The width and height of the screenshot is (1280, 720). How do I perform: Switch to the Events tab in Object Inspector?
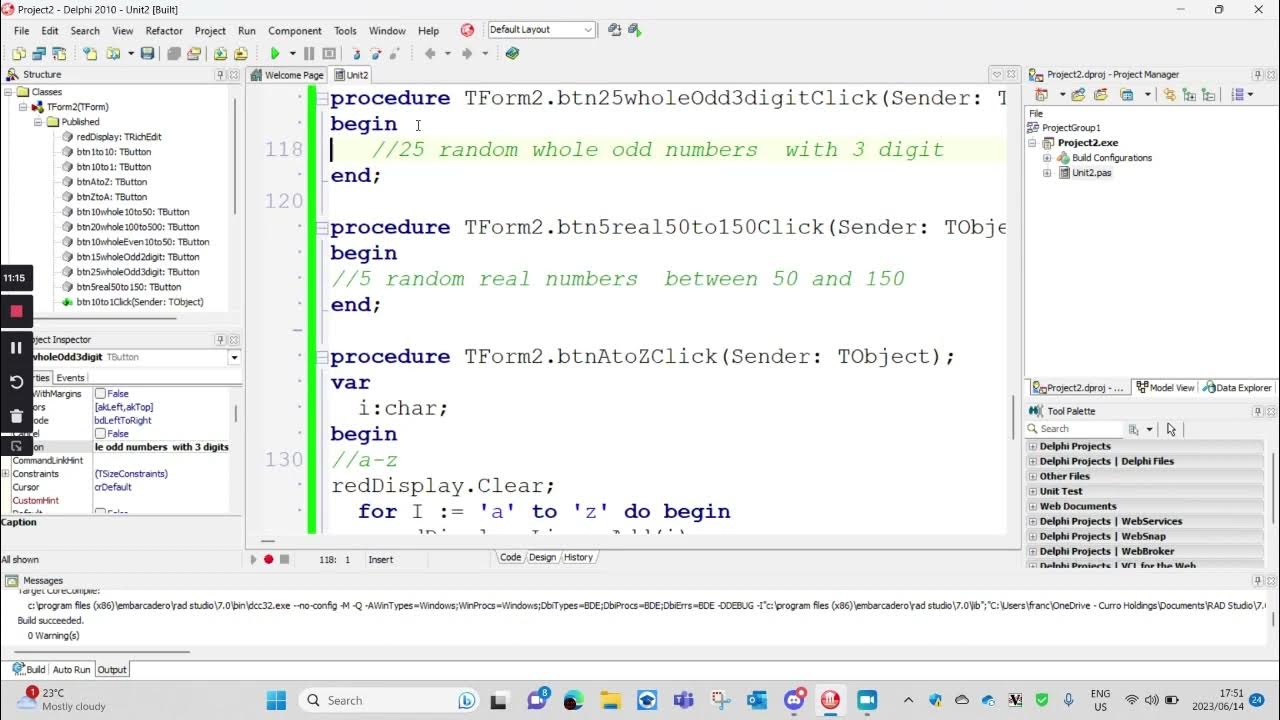(70, 378)
